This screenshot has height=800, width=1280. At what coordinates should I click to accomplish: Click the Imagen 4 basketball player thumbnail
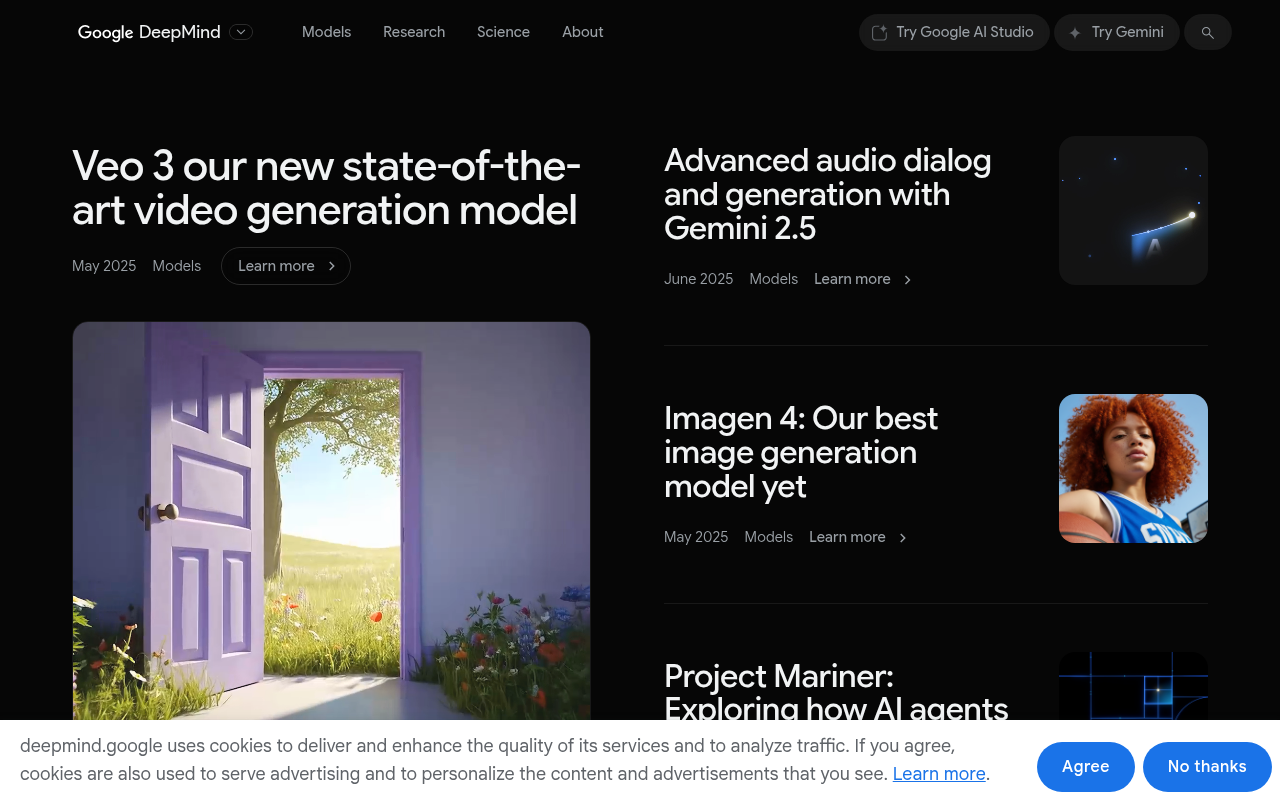point(1133,467)
